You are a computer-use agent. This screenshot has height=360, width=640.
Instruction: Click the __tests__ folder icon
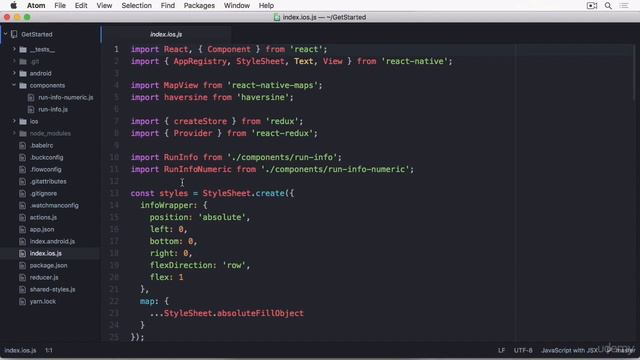pyautogui.click(x=23, y=49)
